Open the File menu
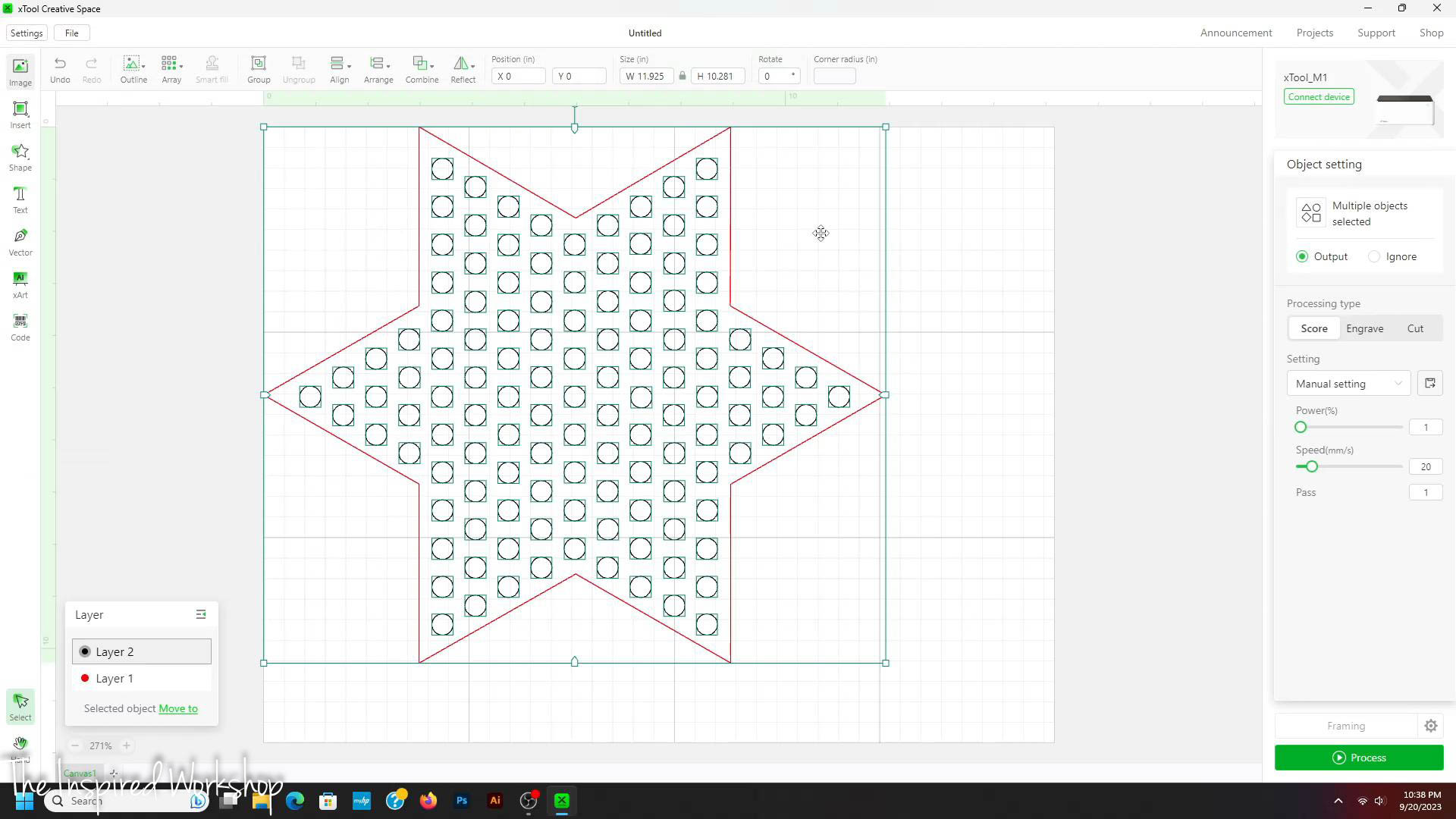The height and width of the screenshot is (819, 1456). pyautogui.click(x=71, y=33)
